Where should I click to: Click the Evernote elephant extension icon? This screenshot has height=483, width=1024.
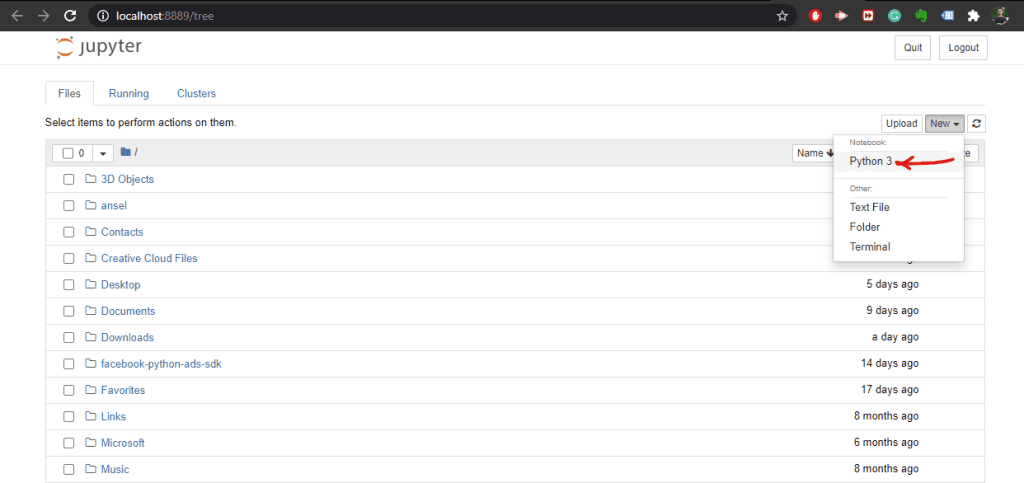tap(921, 16)
